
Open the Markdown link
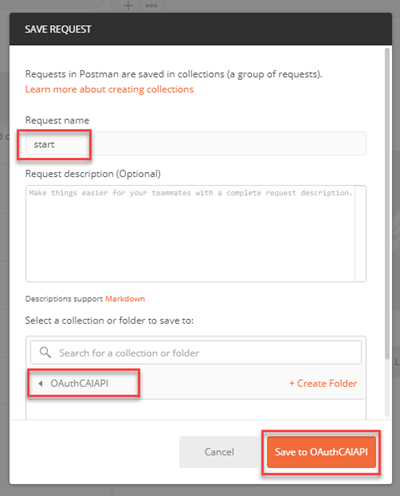coord(125,299)
